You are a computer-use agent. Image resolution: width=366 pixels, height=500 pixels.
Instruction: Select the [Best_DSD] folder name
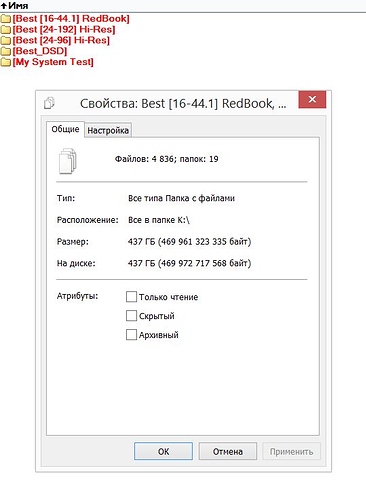(40, 51)
